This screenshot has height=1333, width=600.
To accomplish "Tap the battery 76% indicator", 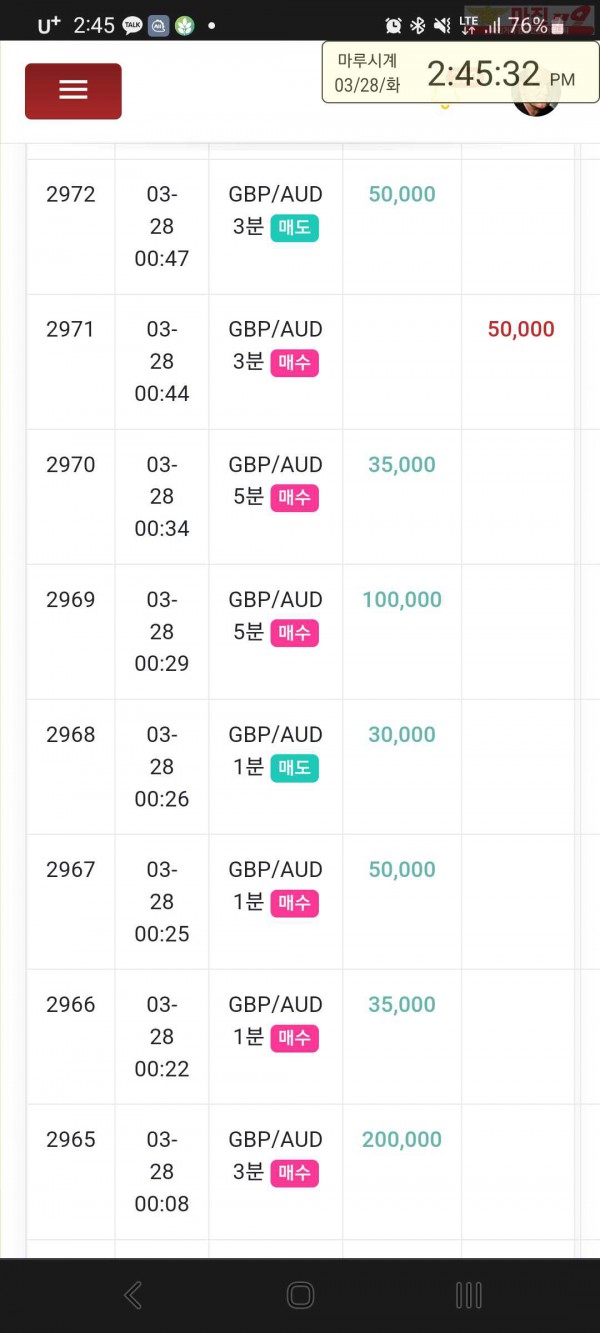I will (537, 25).
